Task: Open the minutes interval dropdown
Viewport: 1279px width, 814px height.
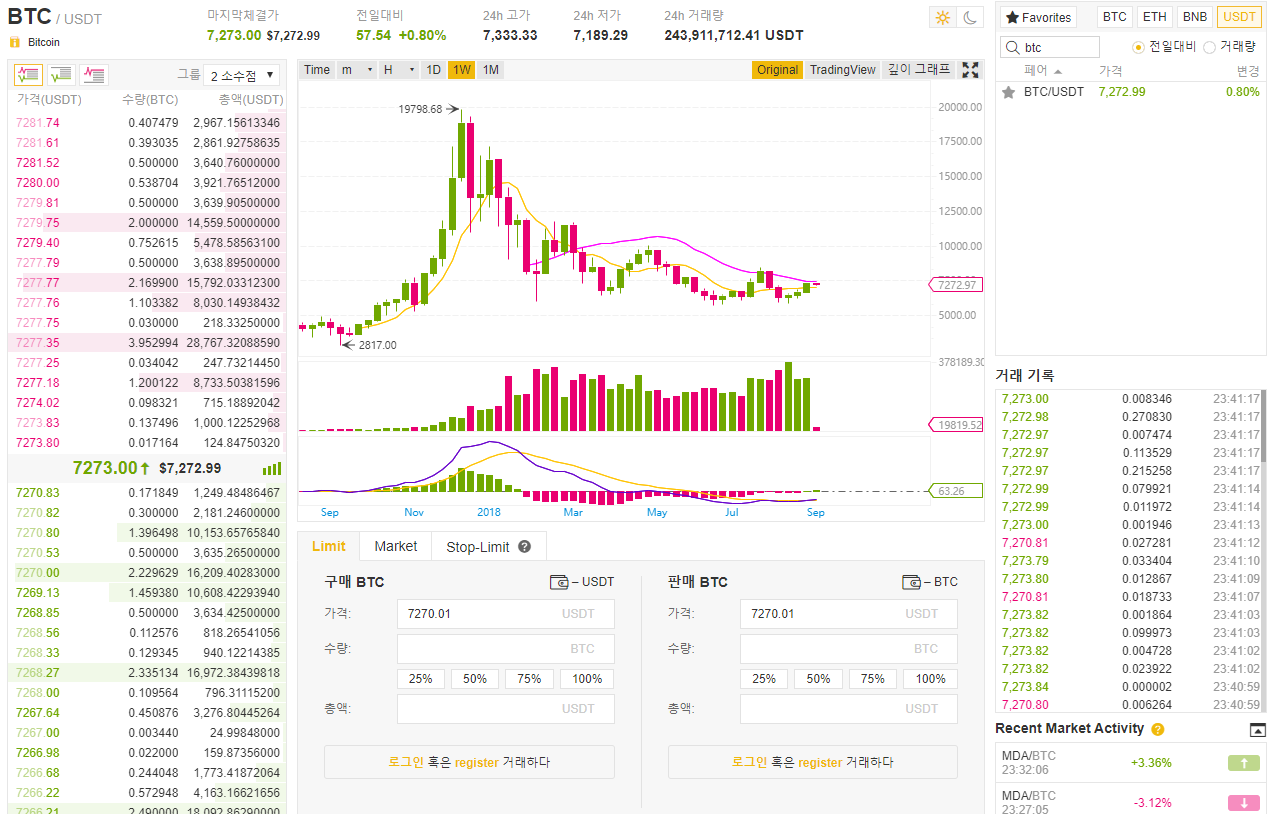Action: [x=356, y=70]
